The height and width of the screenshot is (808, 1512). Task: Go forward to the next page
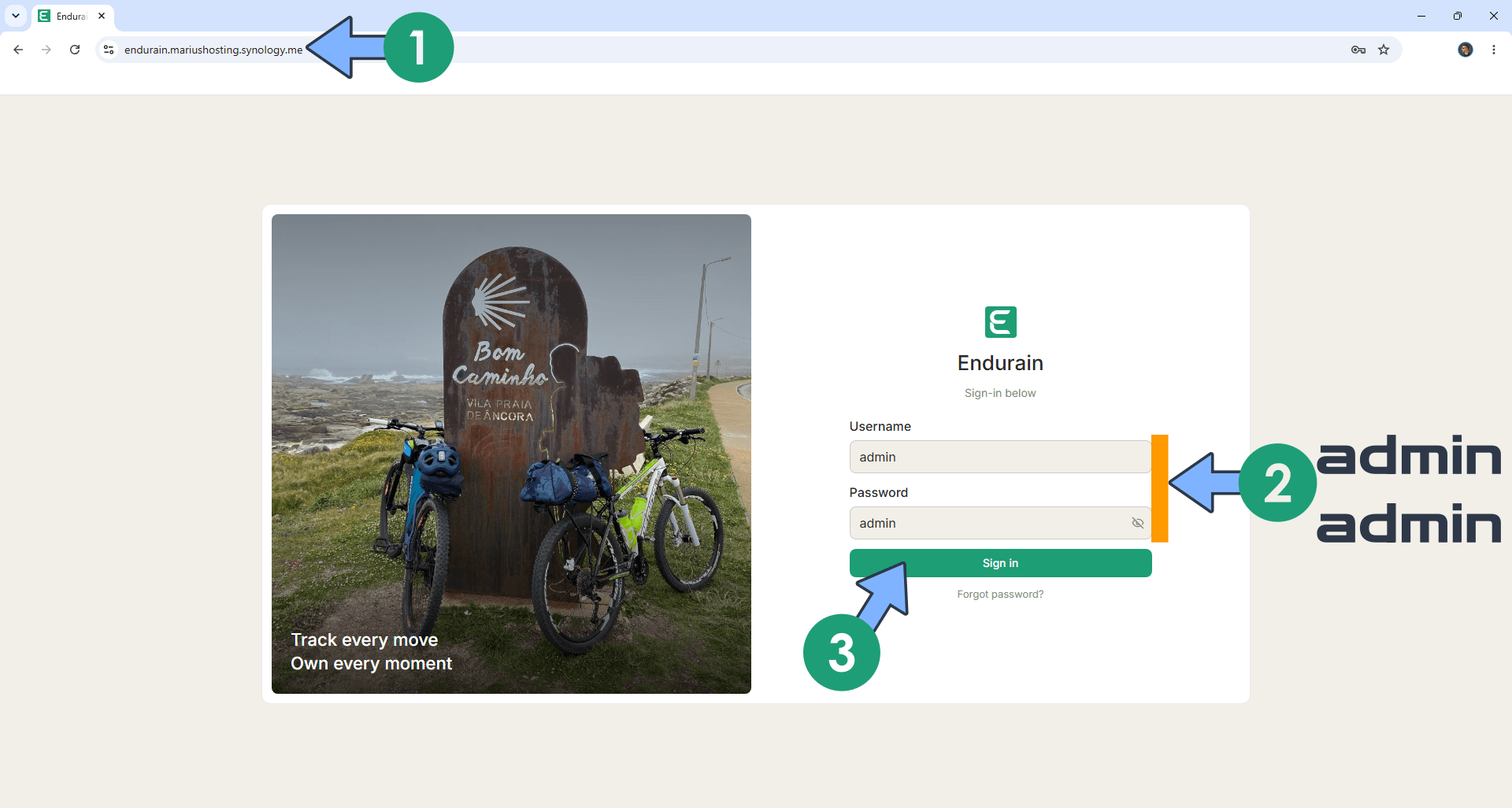(46, 50)
